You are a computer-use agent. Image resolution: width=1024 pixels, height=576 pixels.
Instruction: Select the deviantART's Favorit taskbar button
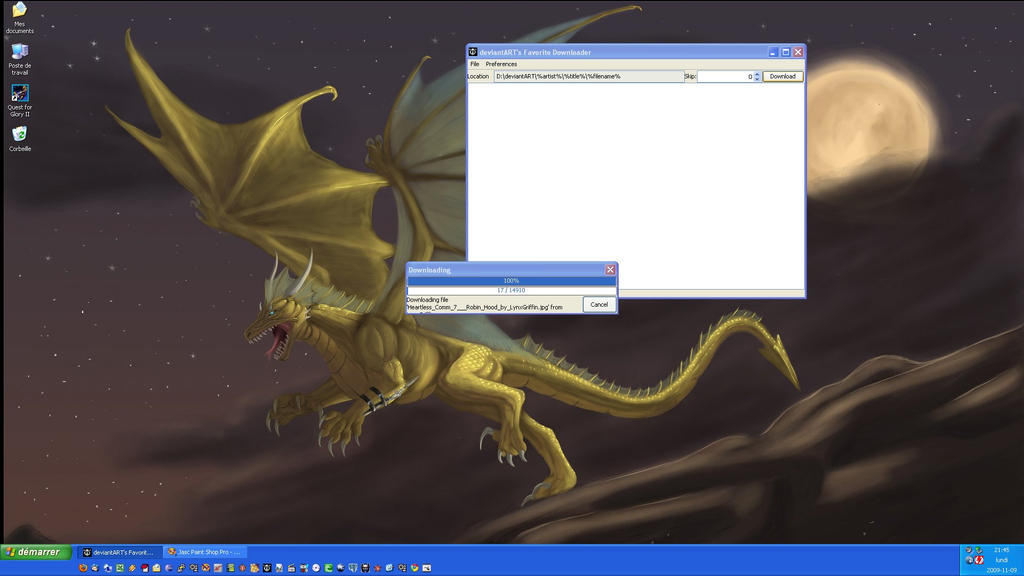[x=120, y=551]
